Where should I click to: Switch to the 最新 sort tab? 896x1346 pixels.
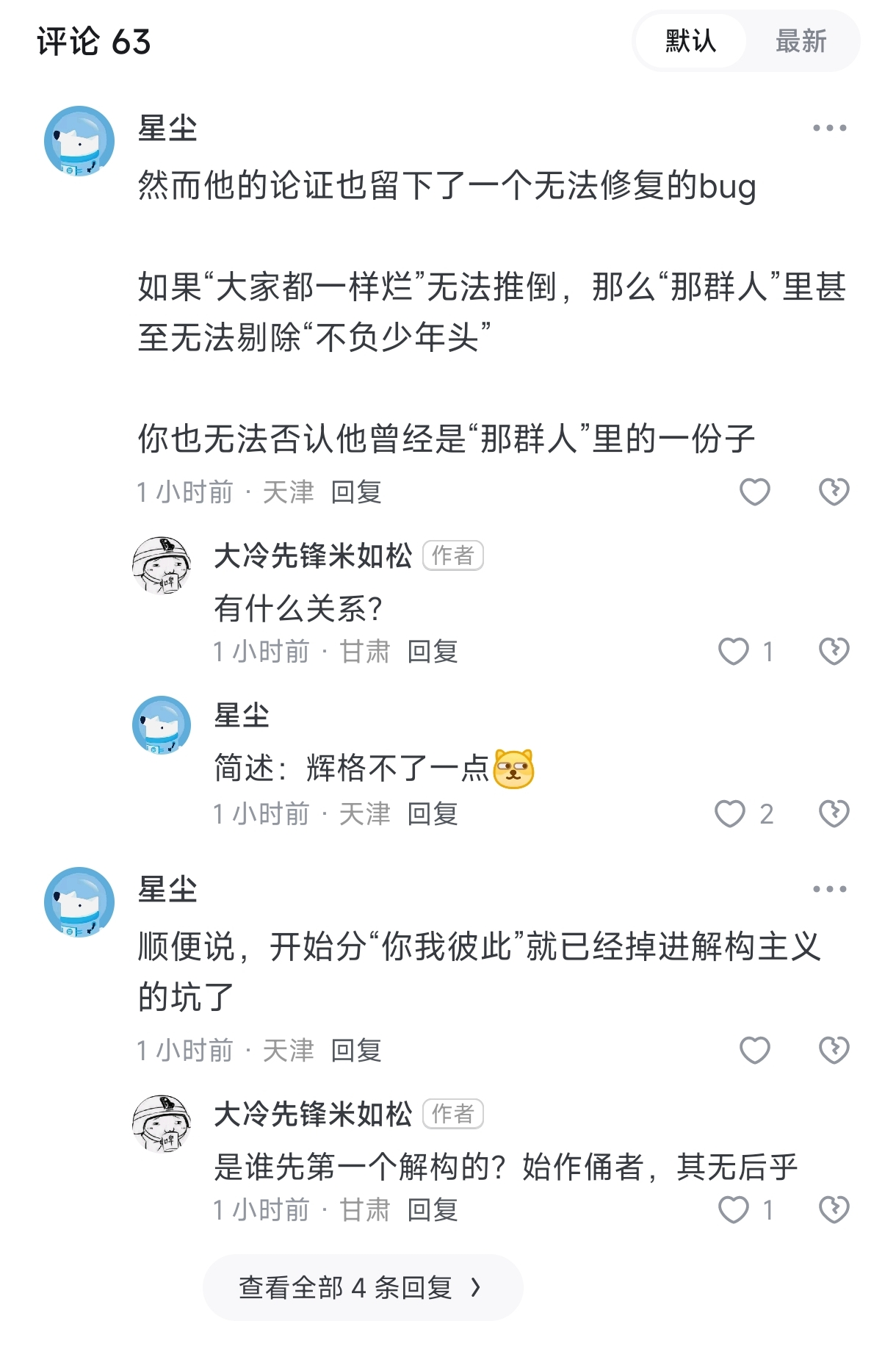(801, 41)
